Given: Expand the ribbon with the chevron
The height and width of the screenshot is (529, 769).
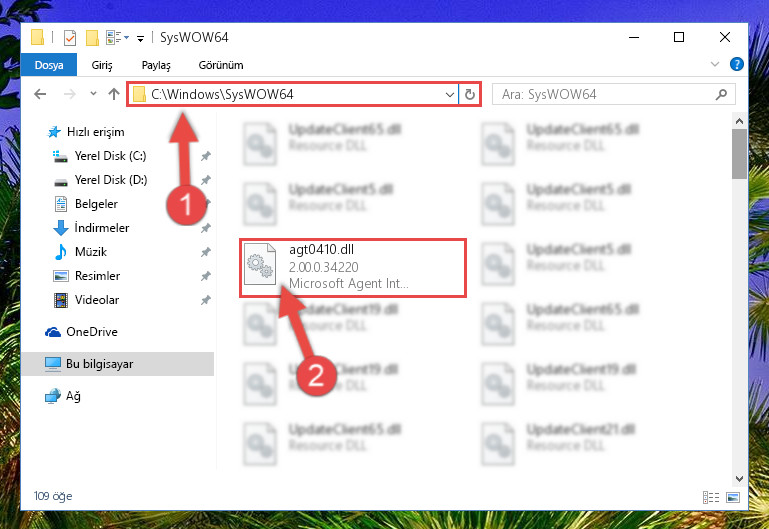Looking at the screenshot, I should pyautogui.click(x=715, y=64).
